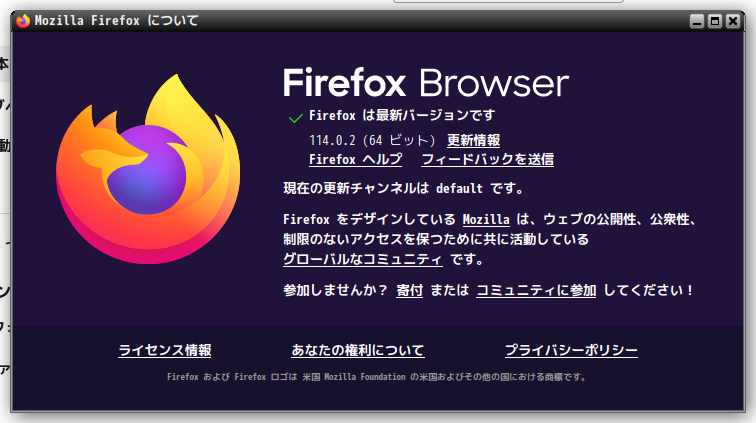The width and height of the screenshot is (756, 423).
Task: Click the window title 'Mozilla Firefox について'
Action: (x=117, y=21)
